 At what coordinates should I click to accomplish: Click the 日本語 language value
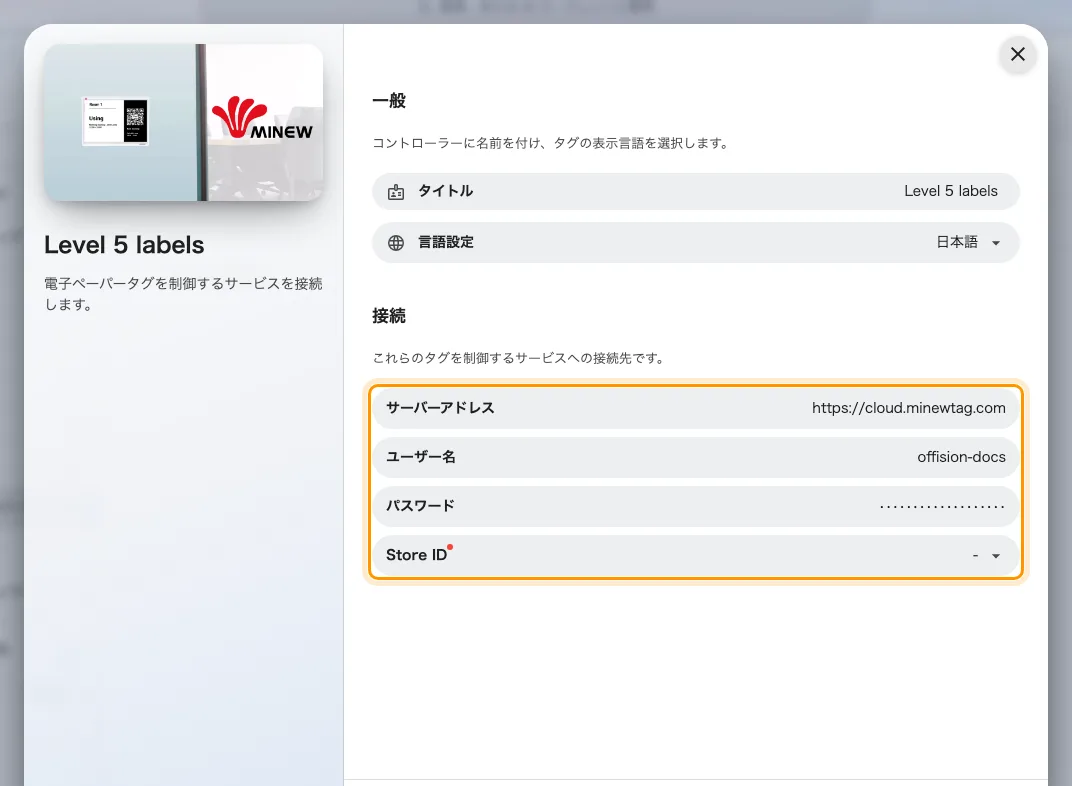pyautogui.click(x=956, y=242)
